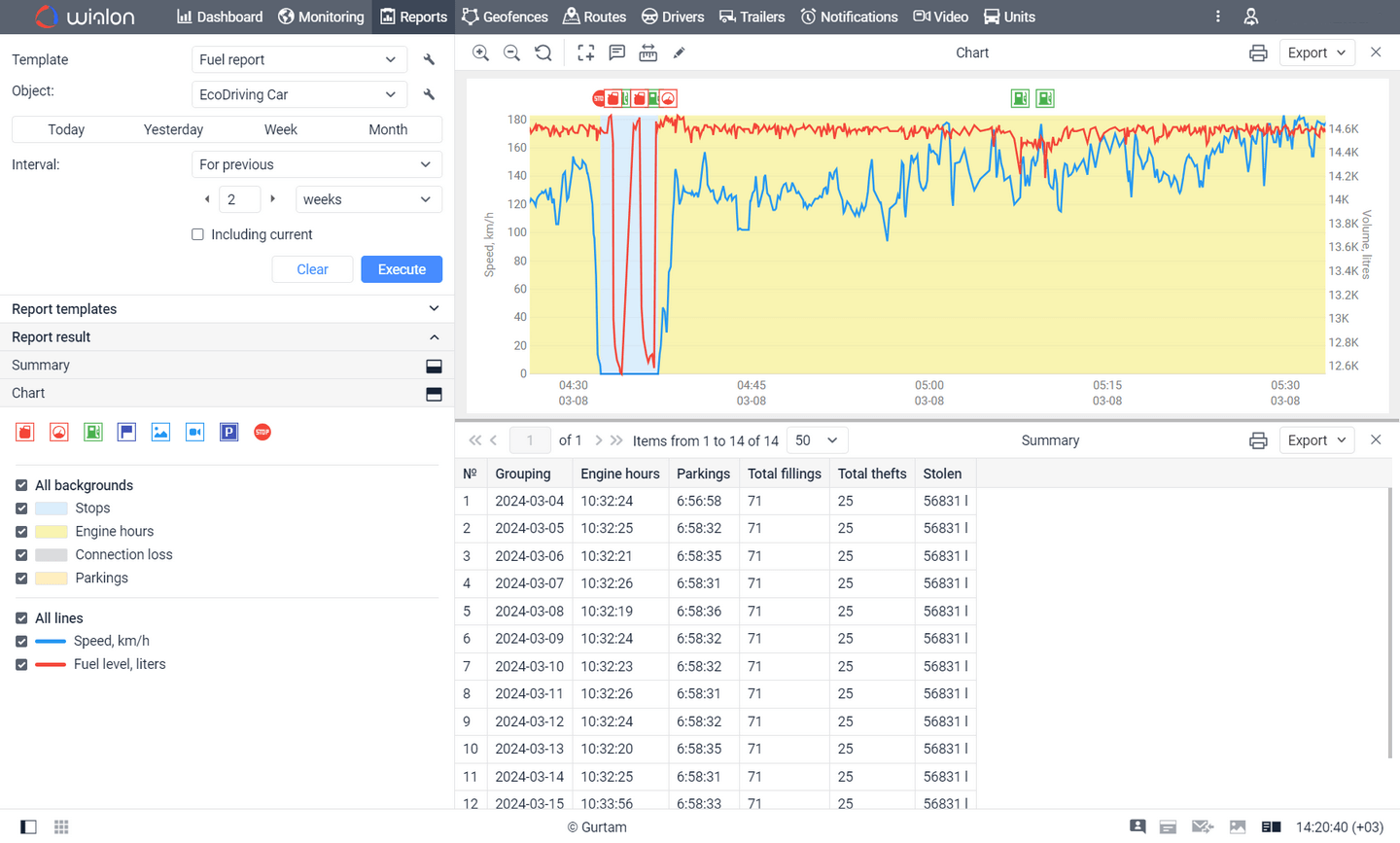Open the Geofences section
This screenshot has width=1400, height=843.
point(505,17)
